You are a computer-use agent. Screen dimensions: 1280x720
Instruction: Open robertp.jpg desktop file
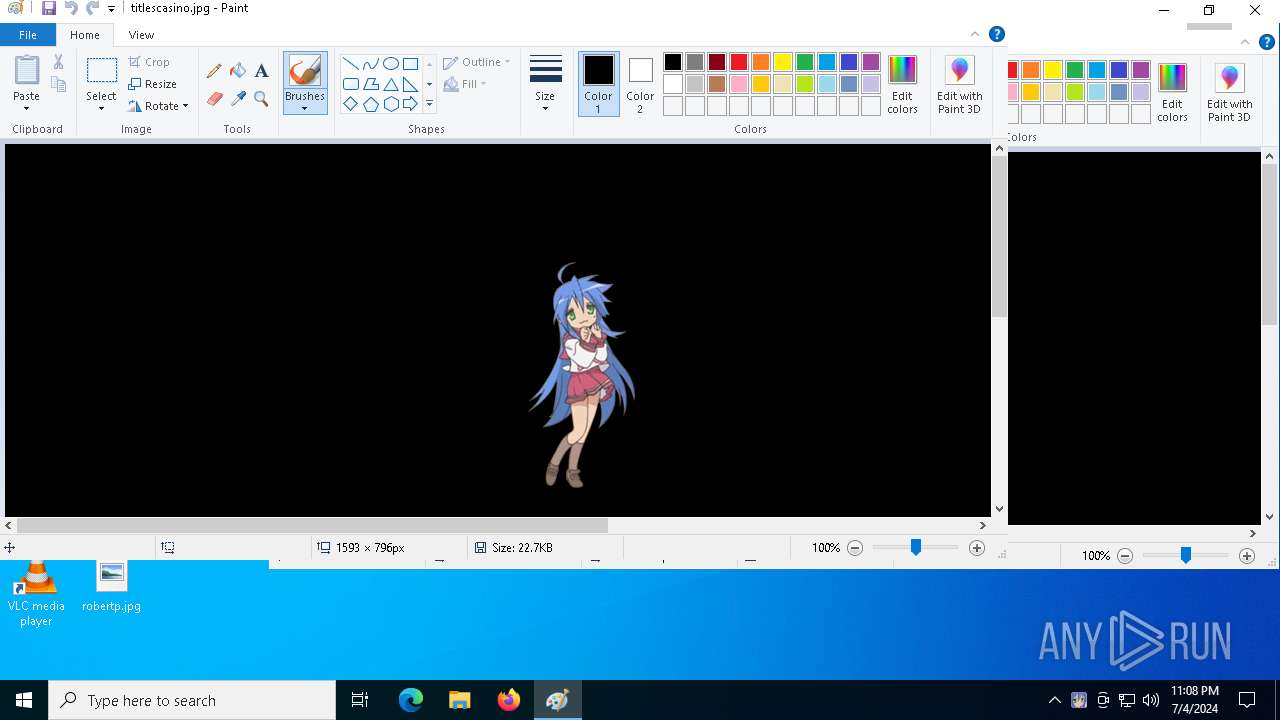[111, 586]
